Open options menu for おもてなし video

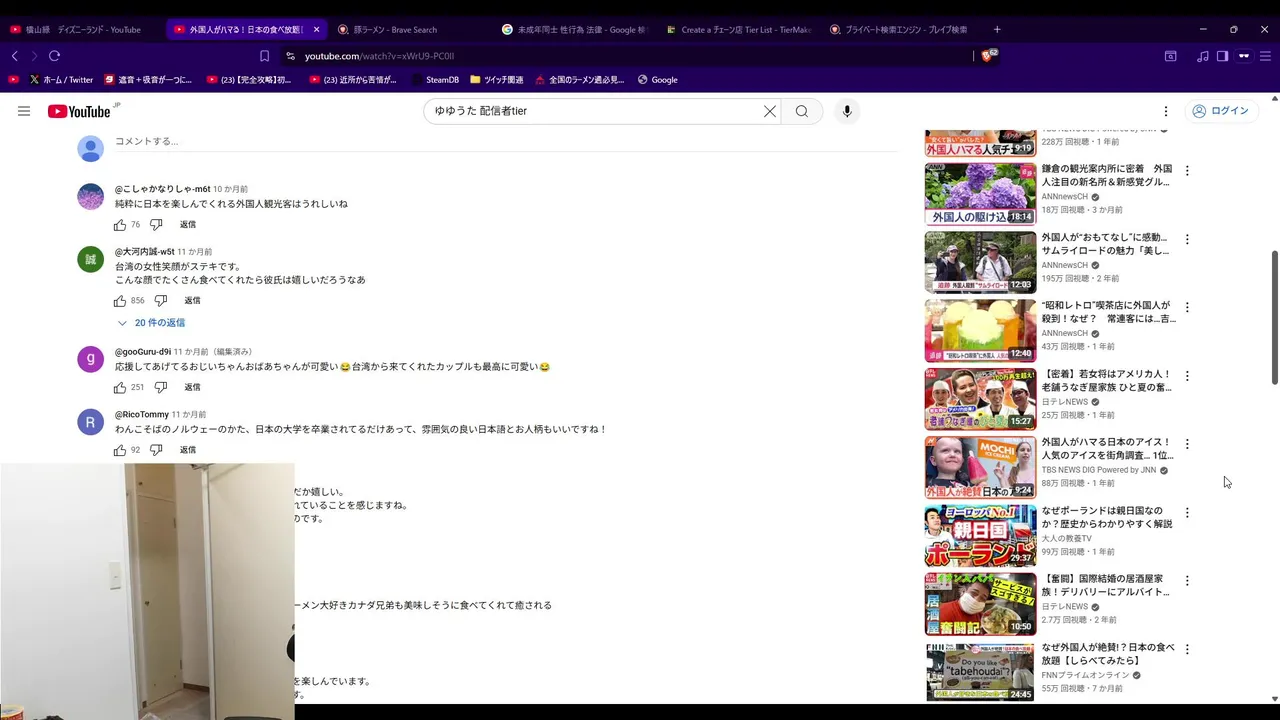[x=1187, y=240]
